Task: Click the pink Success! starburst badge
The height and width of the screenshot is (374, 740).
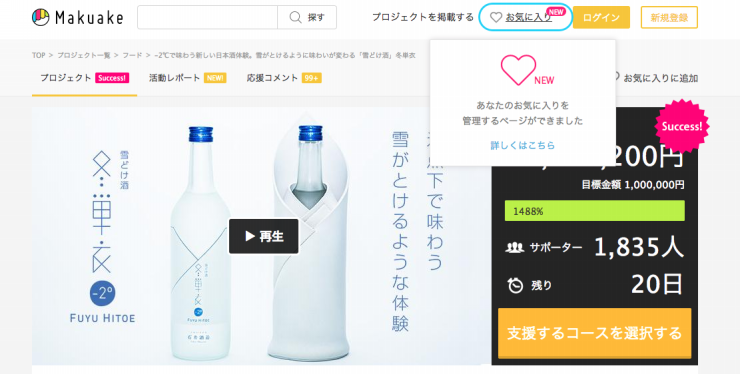Action: [681, 126]
